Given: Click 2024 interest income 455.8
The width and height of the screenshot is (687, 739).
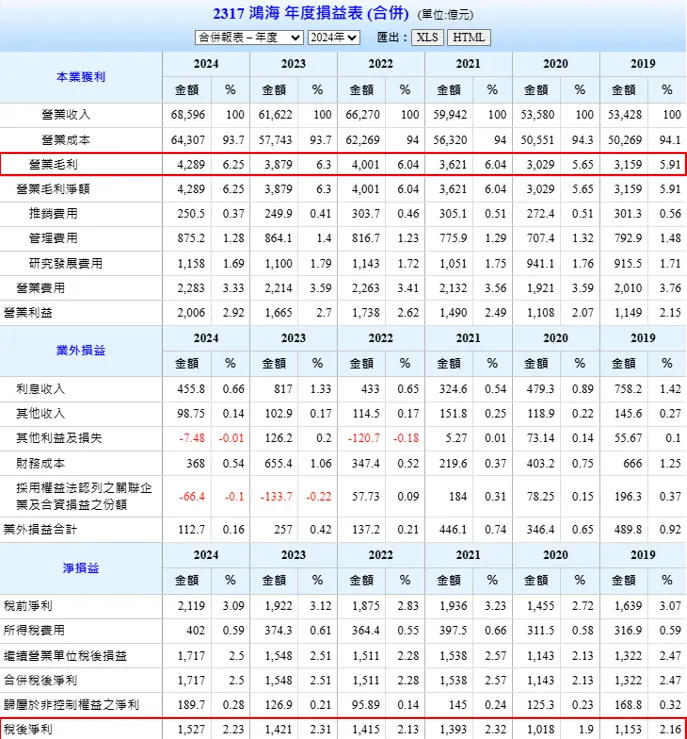Looking at the screenshot, I should pos(191,389).
